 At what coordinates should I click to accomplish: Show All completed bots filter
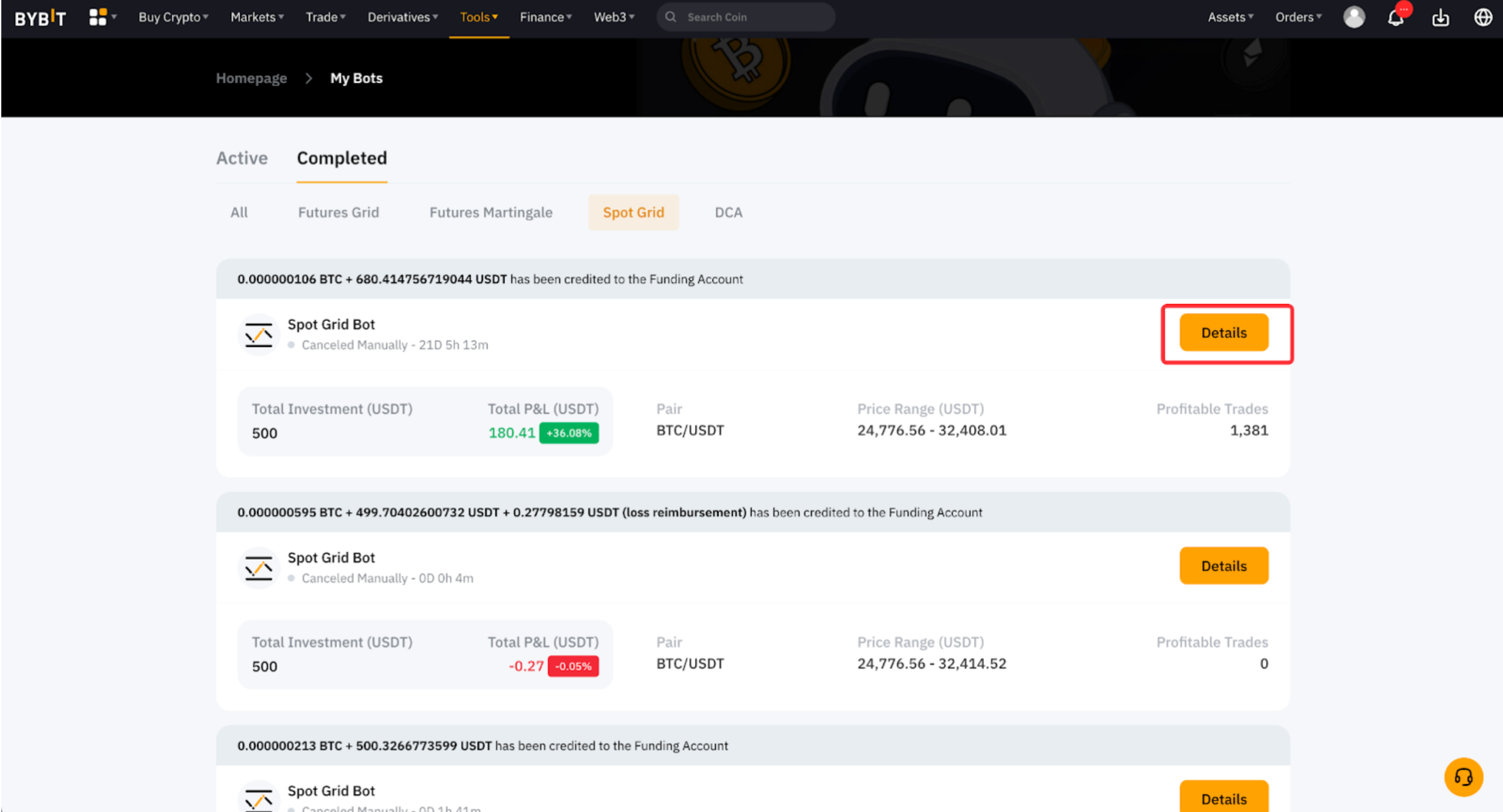[239, 212]
